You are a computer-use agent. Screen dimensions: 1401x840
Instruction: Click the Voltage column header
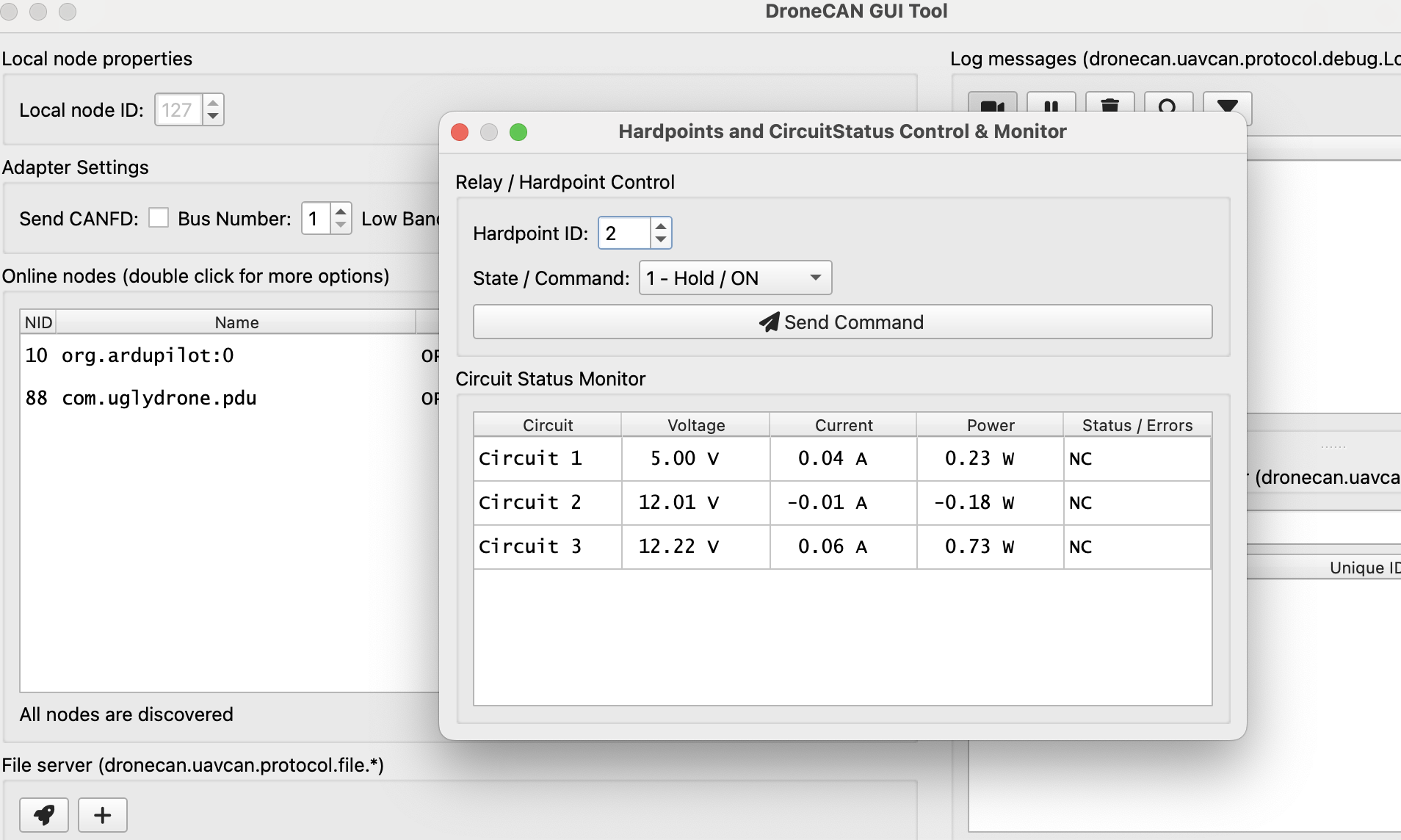[696, 425]
